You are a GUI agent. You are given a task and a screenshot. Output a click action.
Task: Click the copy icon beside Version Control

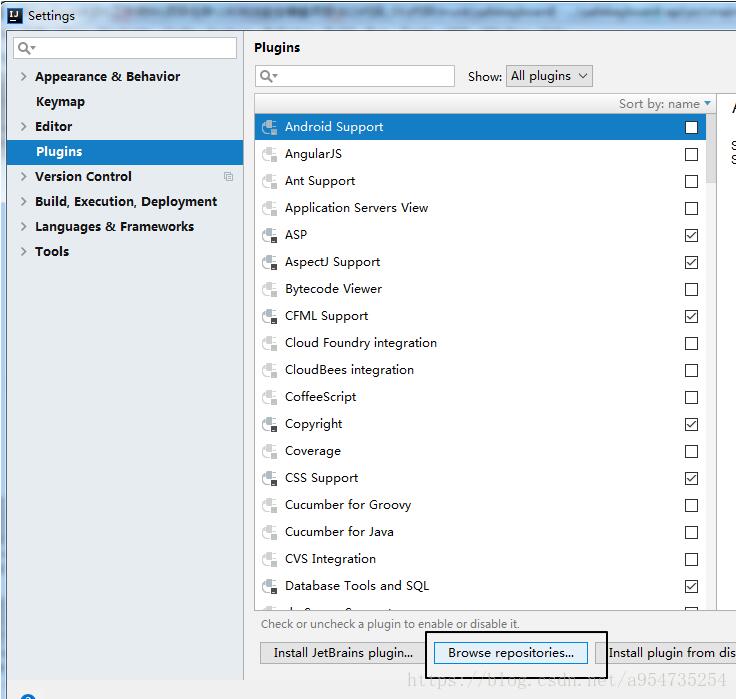pos(228,177)
